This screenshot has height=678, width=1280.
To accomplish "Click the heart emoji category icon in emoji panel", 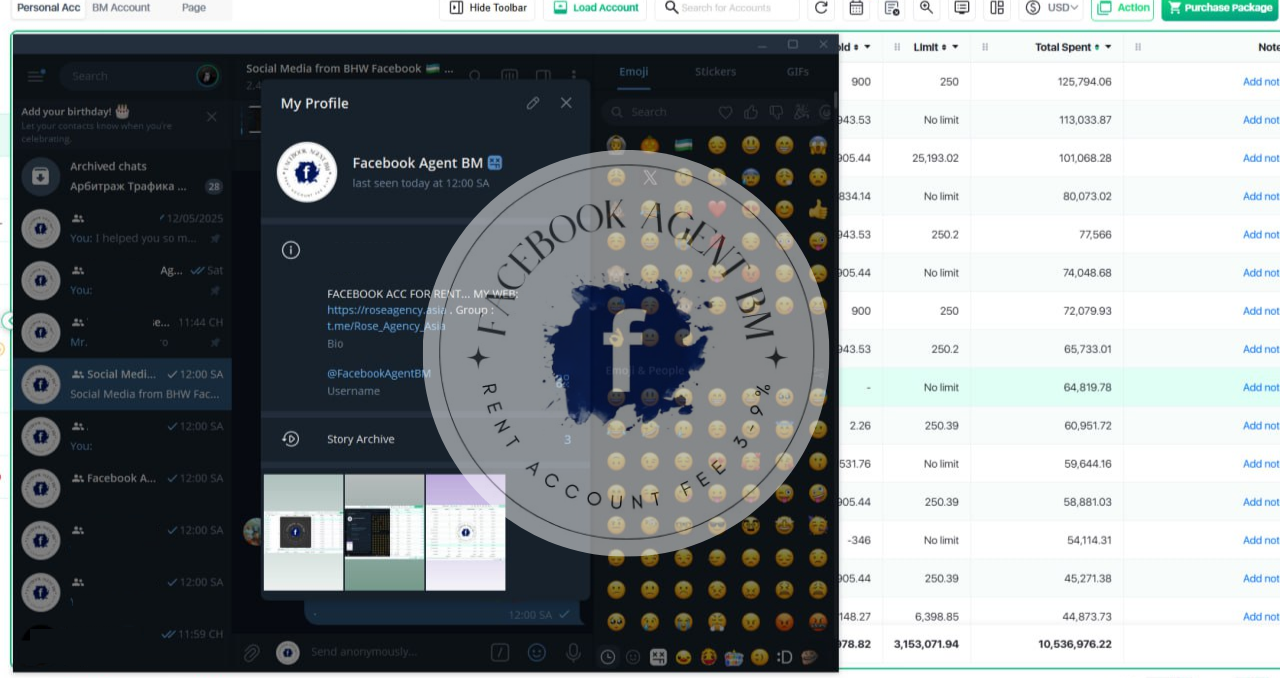I will pos(726,112).
